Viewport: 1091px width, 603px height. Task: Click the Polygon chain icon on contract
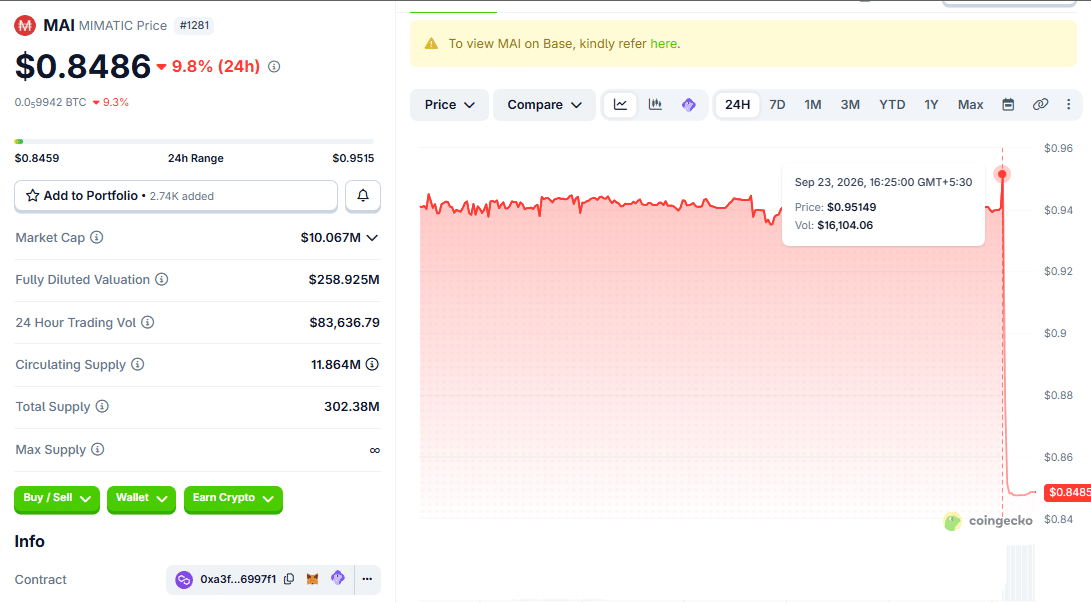click(184, 579)
